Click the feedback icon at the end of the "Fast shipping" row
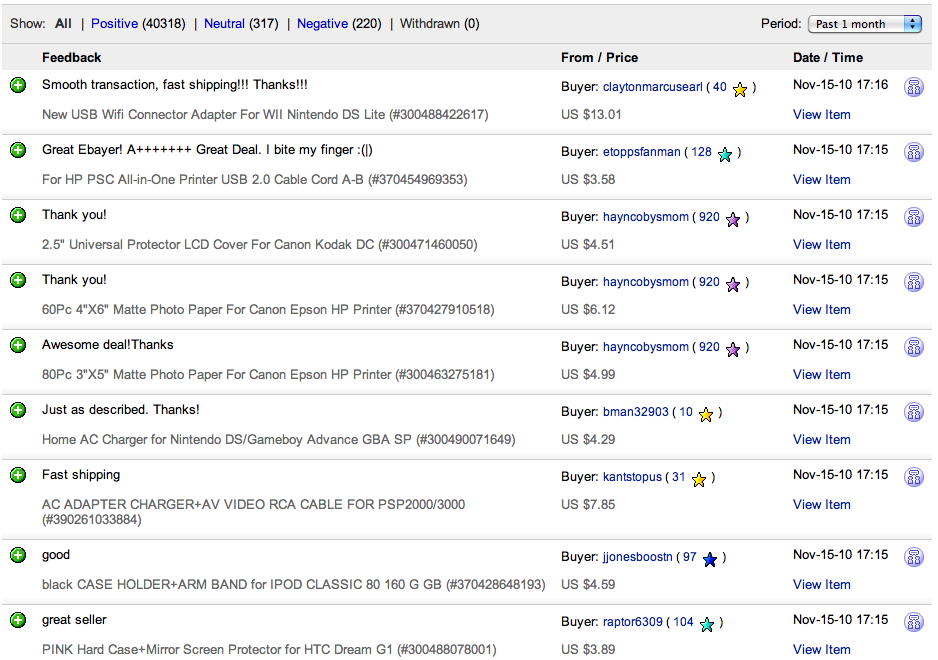Viewport: 938px width, 660px height. click(x=913, y=477)
